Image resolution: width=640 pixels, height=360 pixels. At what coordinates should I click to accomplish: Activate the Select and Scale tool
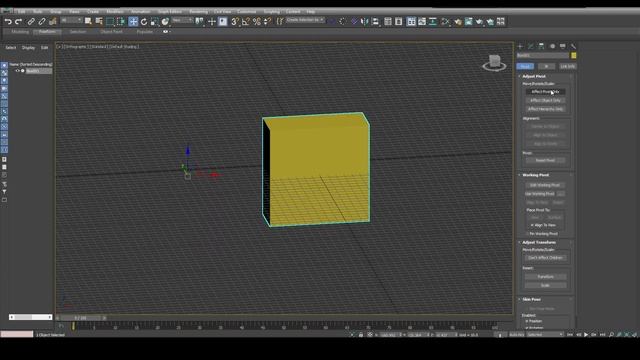point(154,22)
